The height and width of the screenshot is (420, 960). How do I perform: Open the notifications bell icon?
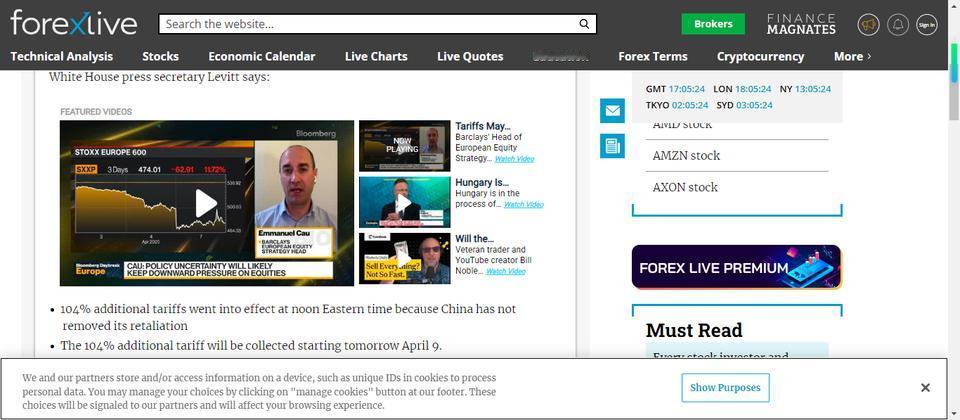point(898,24)
